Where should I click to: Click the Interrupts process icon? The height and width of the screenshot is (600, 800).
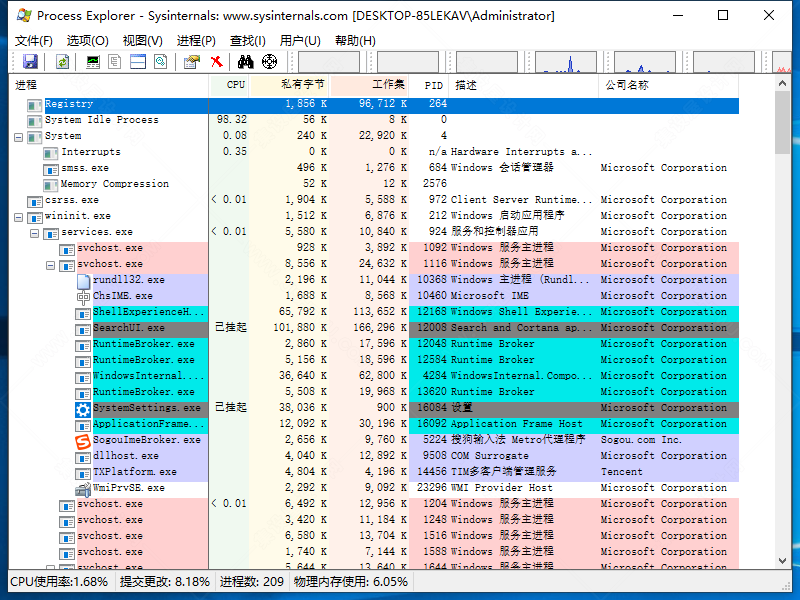pyautogui.click(x=51, y=153)
